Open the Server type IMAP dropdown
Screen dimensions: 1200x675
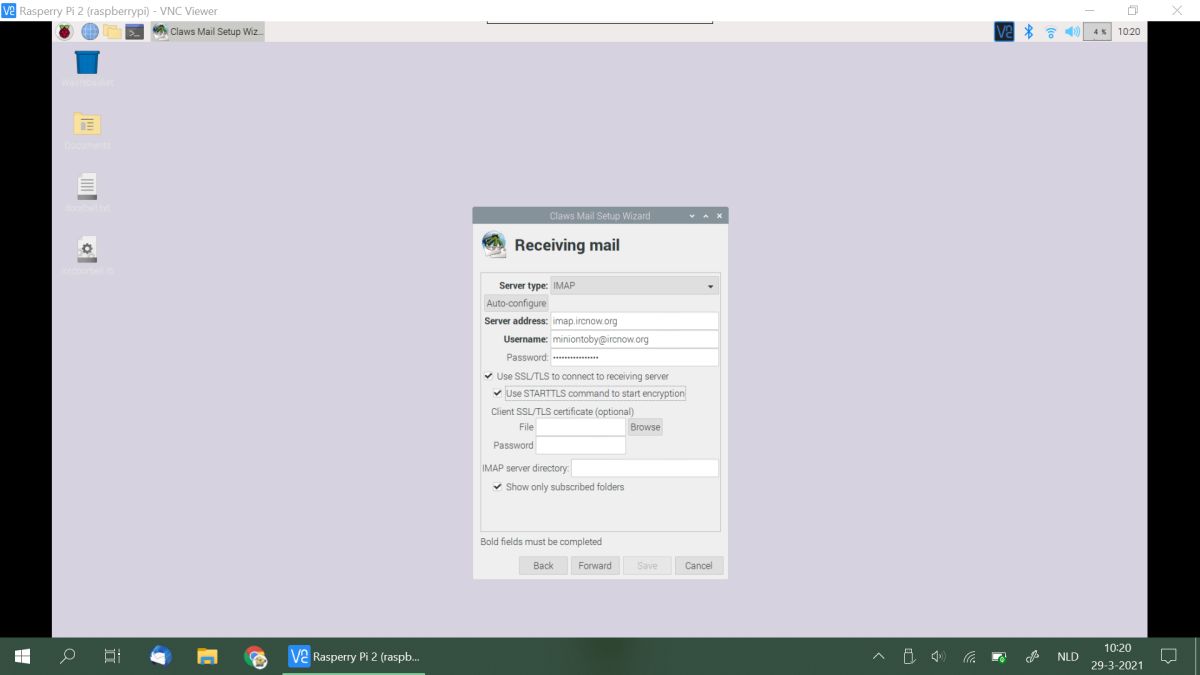[634, 286]
